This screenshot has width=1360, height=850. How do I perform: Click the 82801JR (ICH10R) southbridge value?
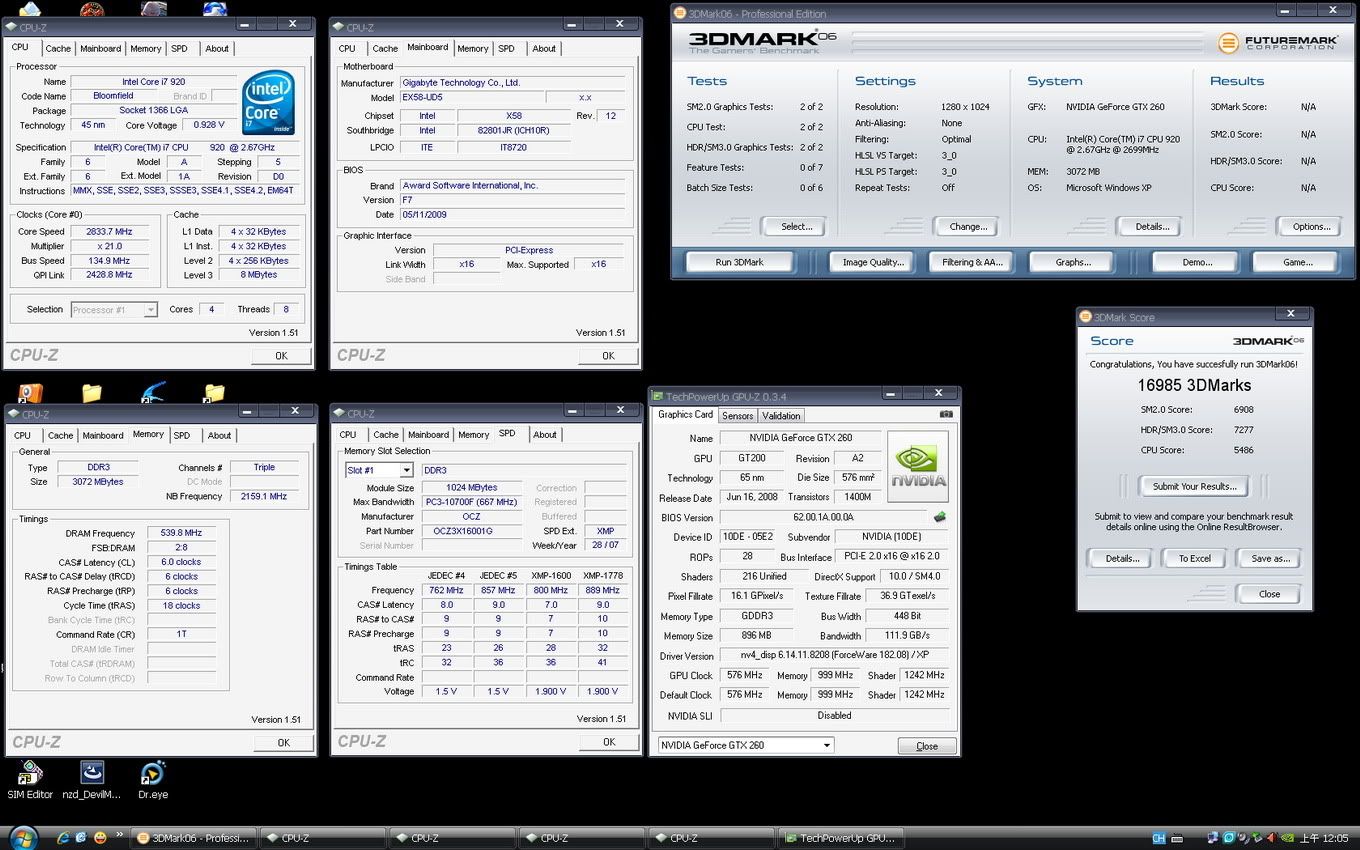[513, 131]
